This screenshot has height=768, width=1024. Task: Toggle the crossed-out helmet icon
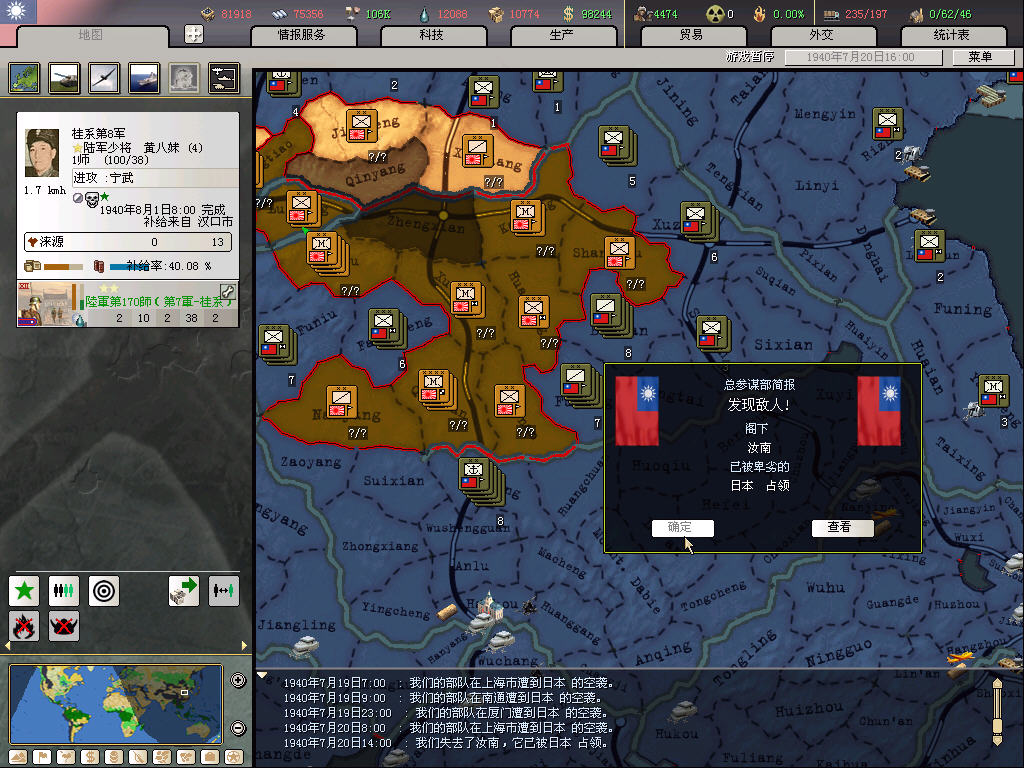[x=64, y=627]
